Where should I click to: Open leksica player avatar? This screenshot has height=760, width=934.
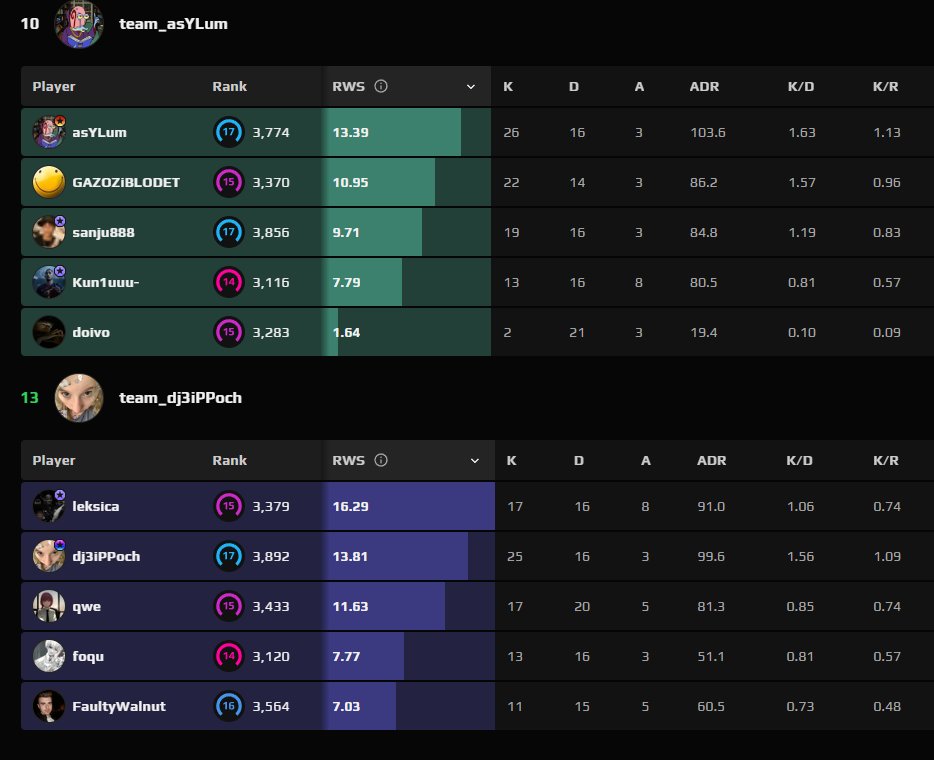point(49,506)
